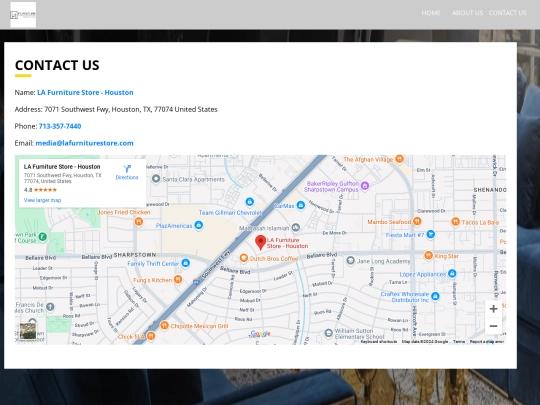The height and width of the screenshot is (405, 540).
Task: Open the HOME menu item
Action: [x=431, y=13]
